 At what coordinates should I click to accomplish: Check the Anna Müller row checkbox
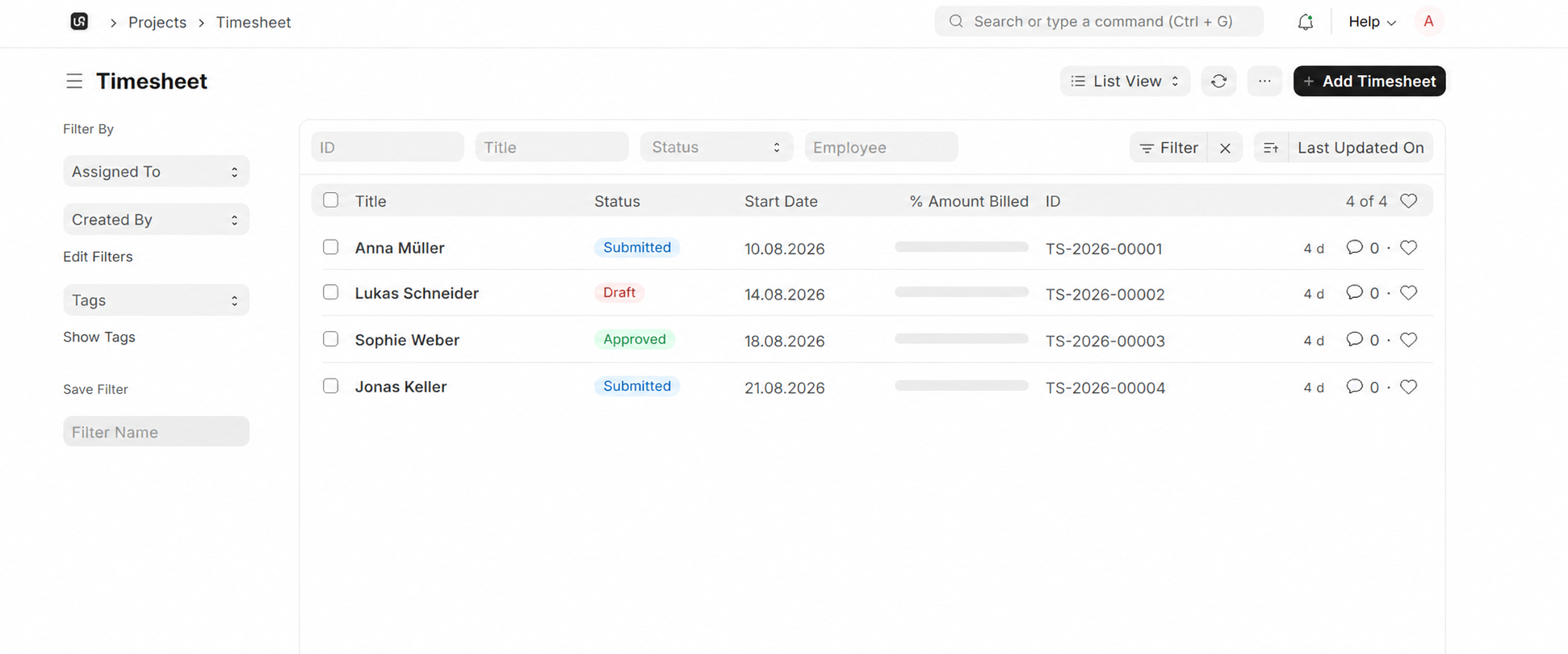click(x=330, y=247)
